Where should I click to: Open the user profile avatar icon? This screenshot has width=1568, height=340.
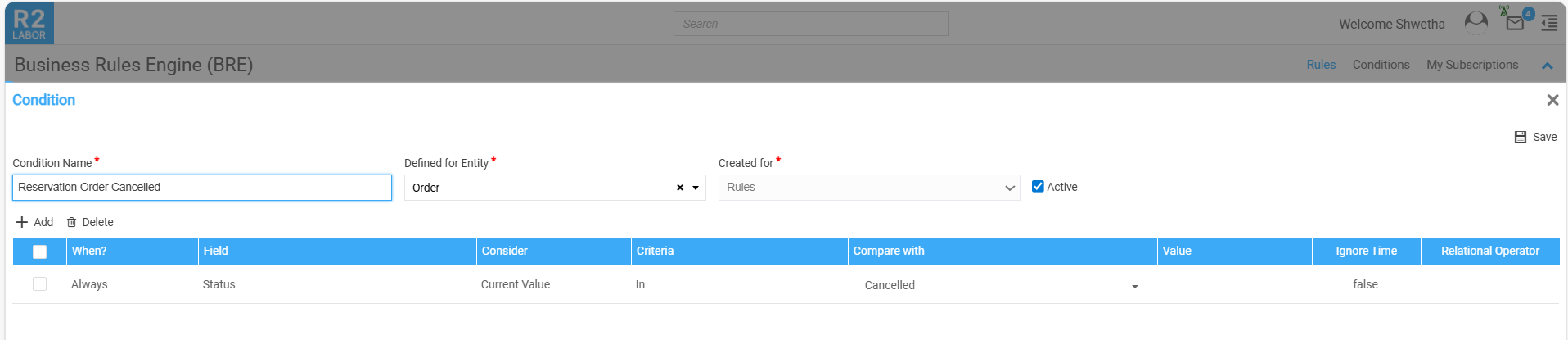[x=1476, y=23]
